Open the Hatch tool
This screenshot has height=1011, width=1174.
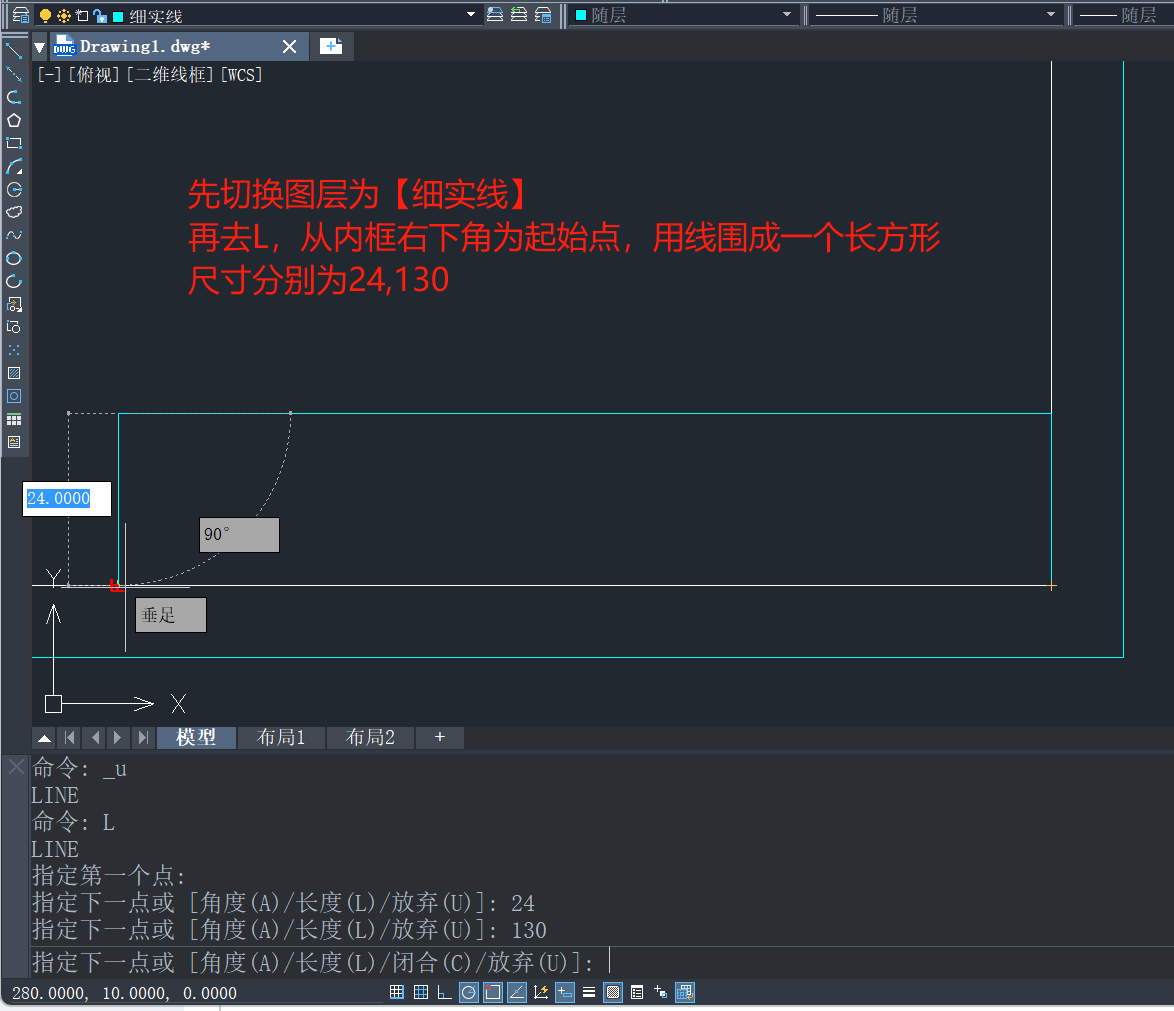(x=14, y=373)
